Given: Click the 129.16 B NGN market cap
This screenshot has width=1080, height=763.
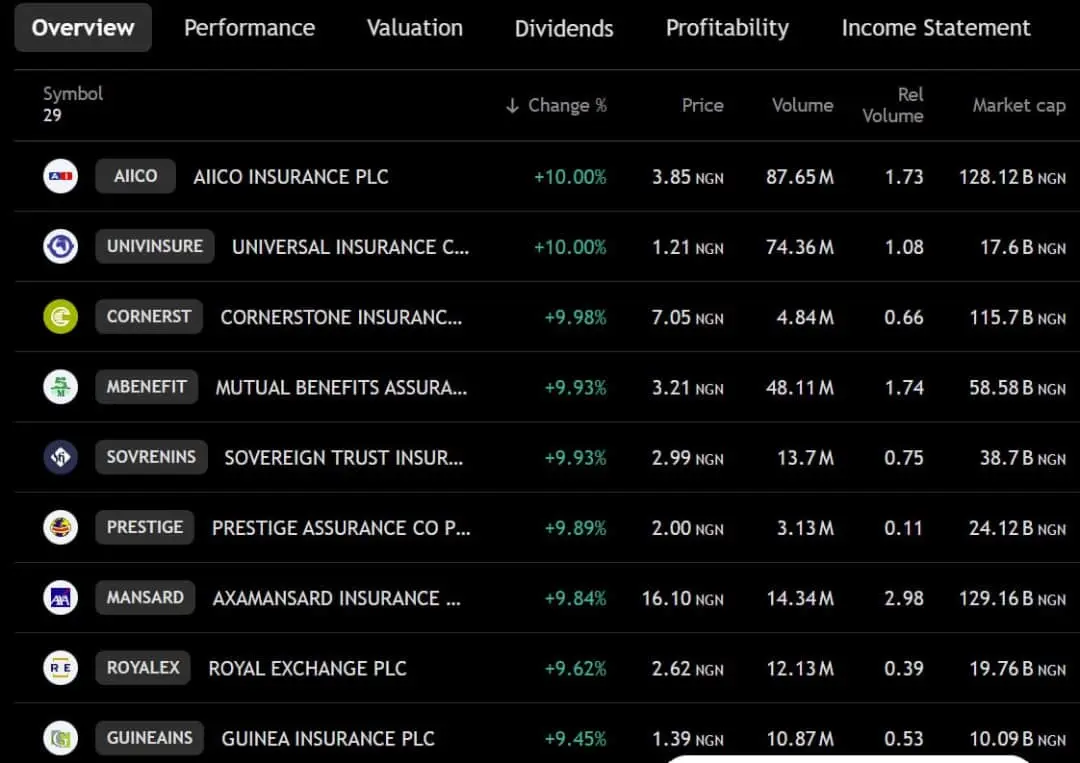Looking at the screenshot, I should click(1012, 598).
